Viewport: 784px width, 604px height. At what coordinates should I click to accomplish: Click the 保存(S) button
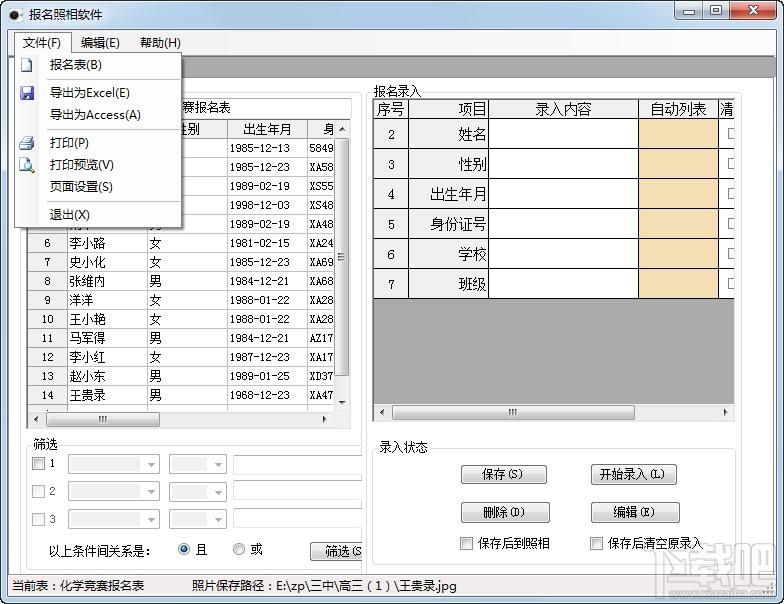click(x=504, y=474)
